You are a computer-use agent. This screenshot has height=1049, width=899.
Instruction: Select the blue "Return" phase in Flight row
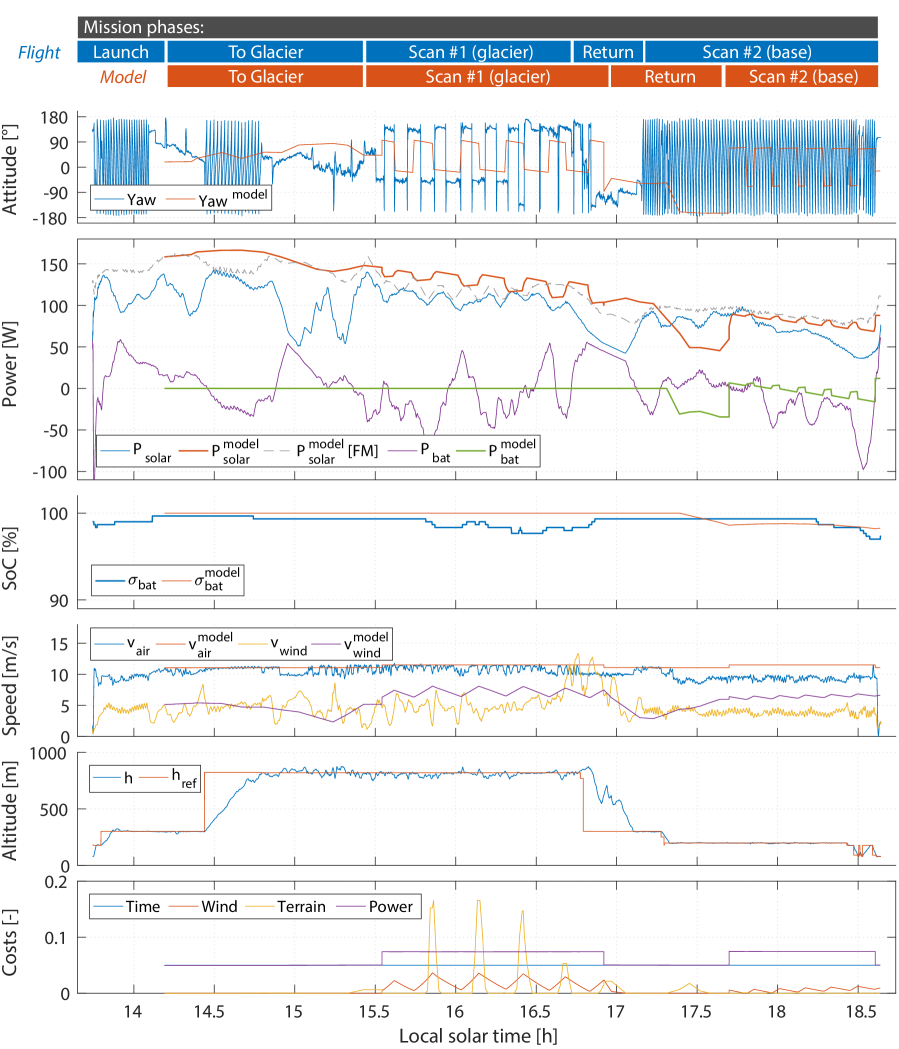tap(608, 52)
